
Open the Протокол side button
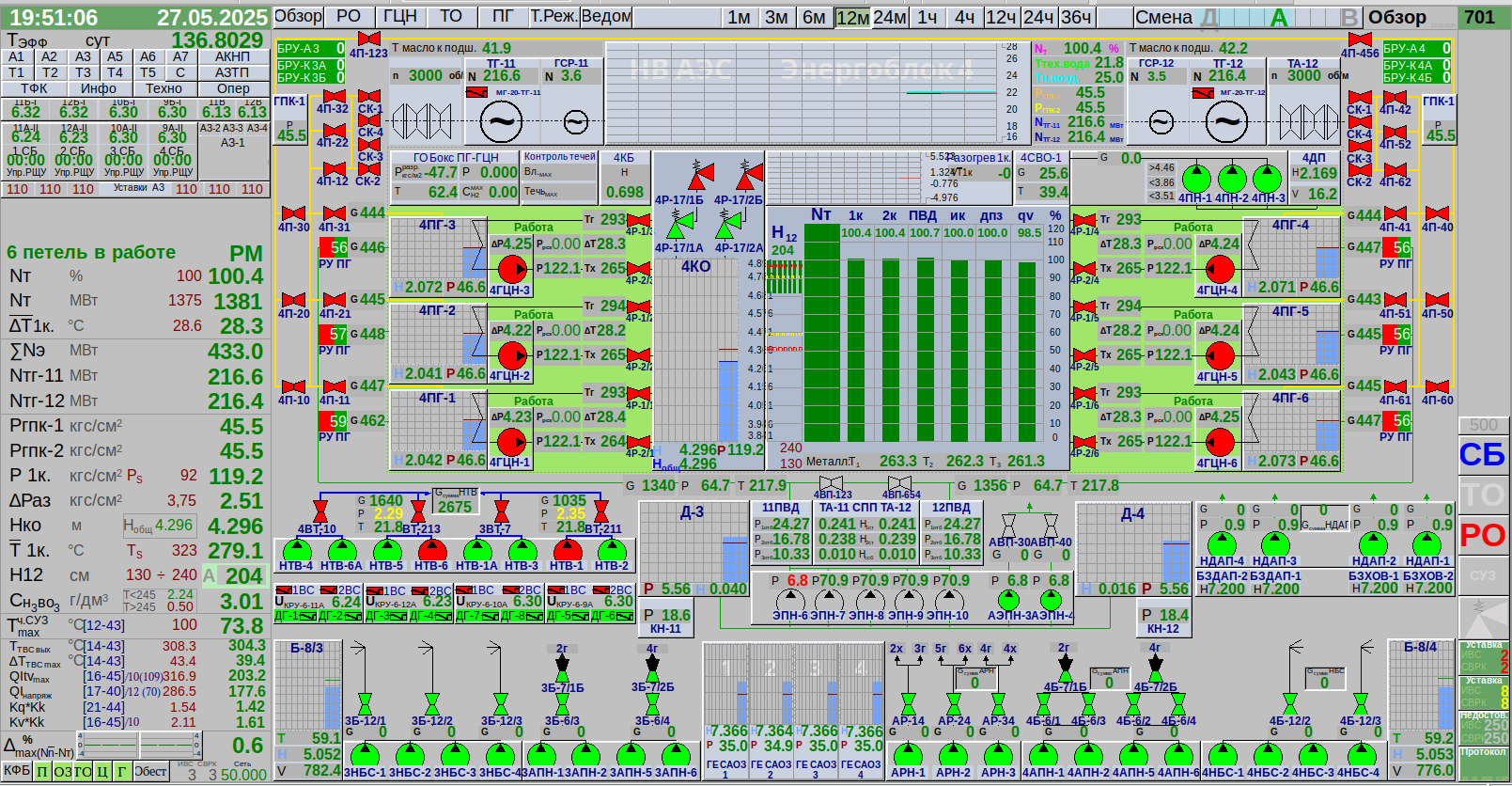click(x=1484, y=763)
